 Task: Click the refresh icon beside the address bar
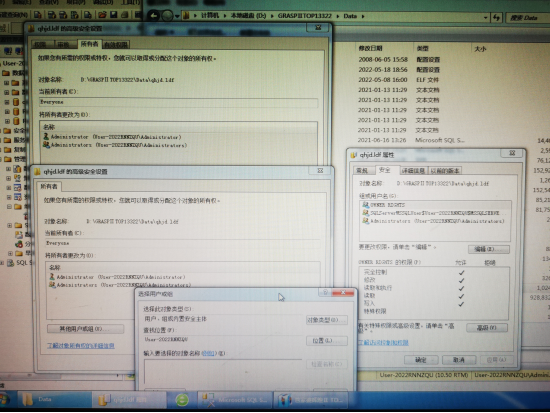point(496,17)
